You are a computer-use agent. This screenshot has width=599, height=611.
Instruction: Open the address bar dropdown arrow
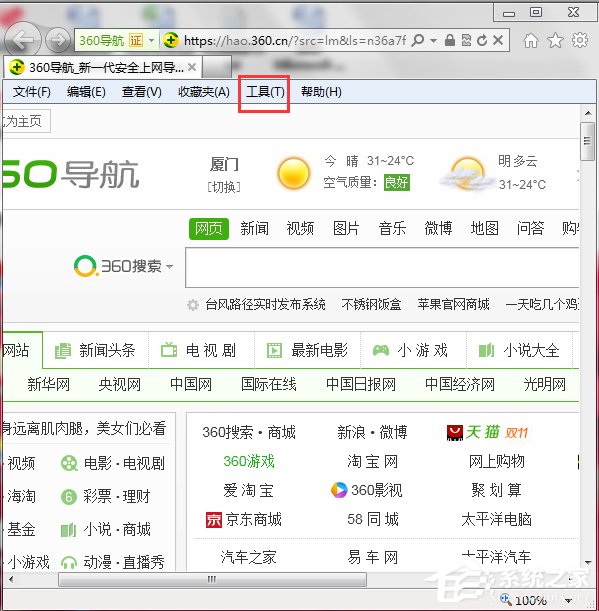433,40
